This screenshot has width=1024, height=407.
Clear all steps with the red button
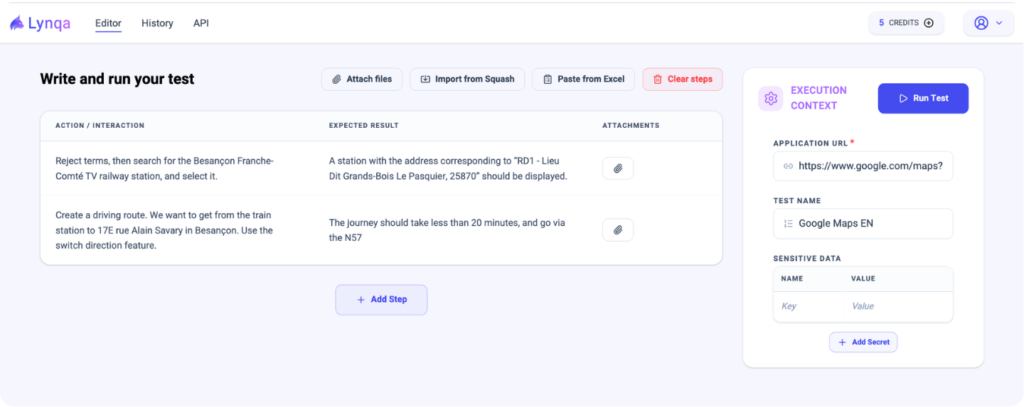point(682,79)
